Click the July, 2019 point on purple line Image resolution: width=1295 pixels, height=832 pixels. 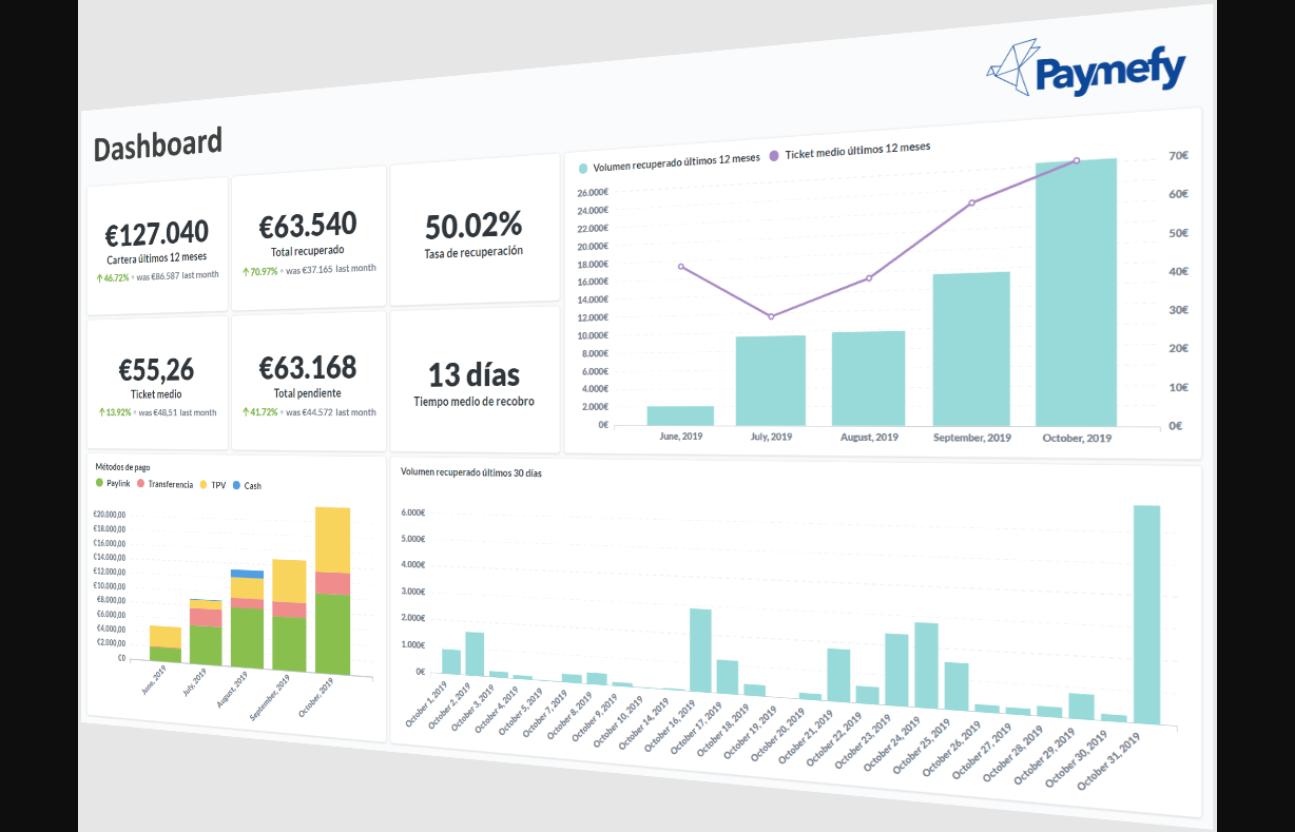pyautogui.click(x=771, y=317)
